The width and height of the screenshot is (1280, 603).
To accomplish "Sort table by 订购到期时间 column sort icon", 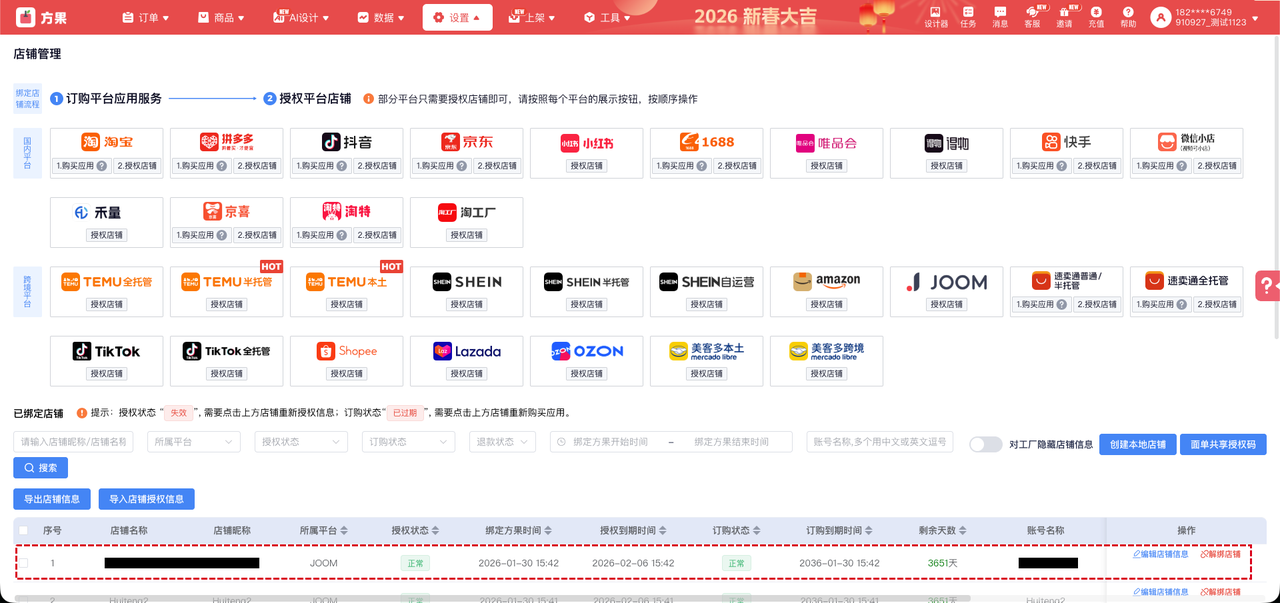I will click(x=868, y=530).
